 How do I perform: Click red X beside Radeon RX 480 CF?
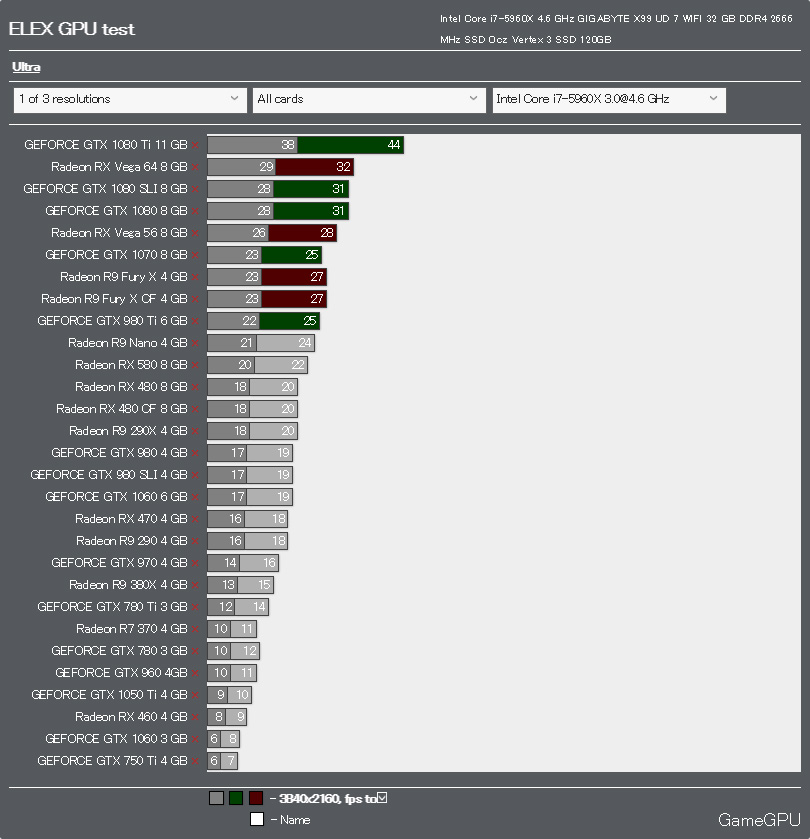195,409
